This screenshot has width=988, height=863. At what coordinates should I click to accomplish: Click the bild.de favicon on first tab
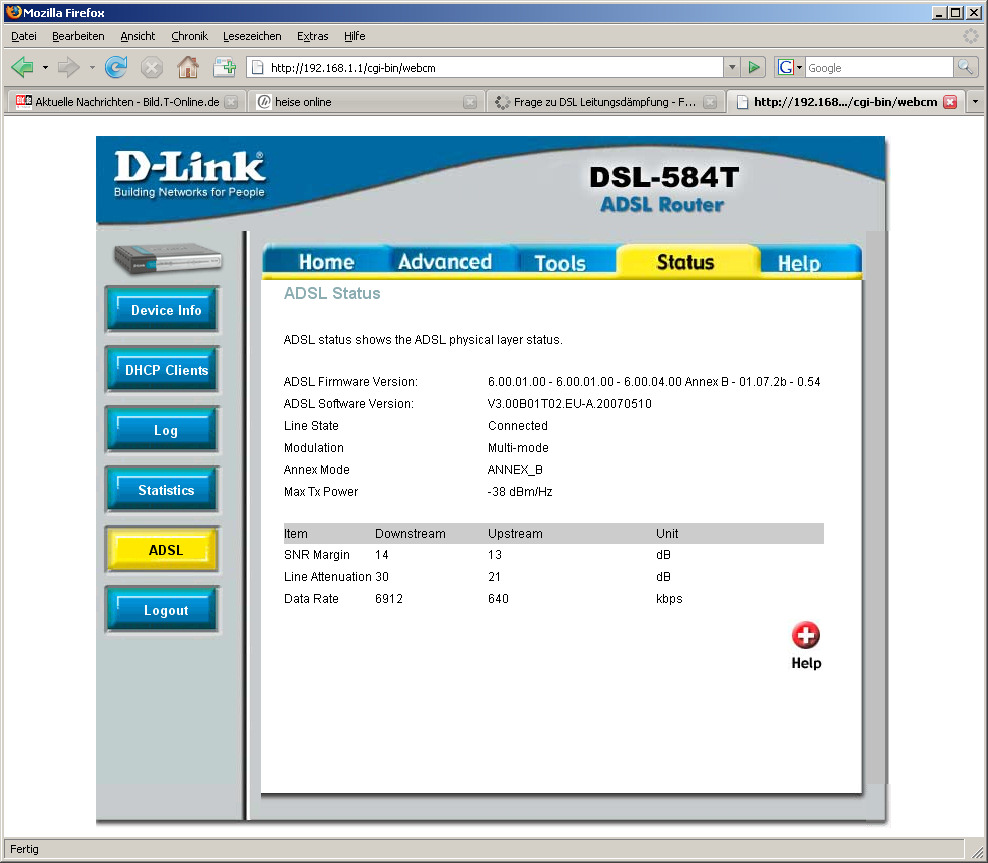[x=24, y=101]
